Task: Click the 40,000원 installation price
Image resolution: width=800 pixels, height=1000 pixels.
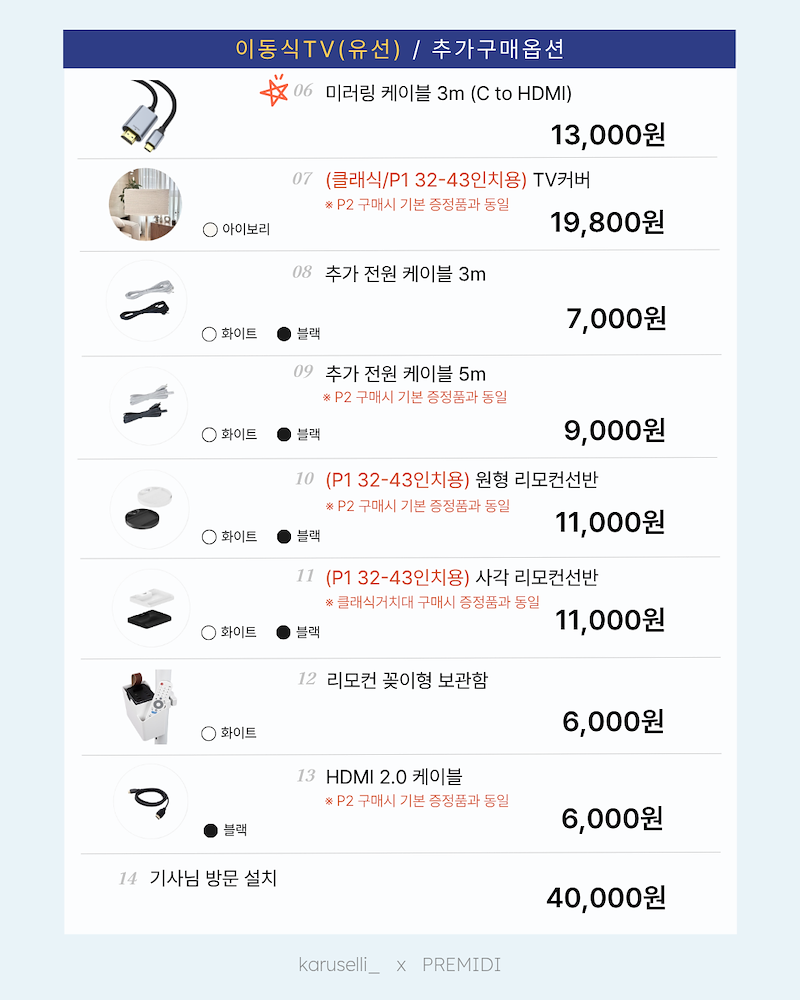Action: 605,898
